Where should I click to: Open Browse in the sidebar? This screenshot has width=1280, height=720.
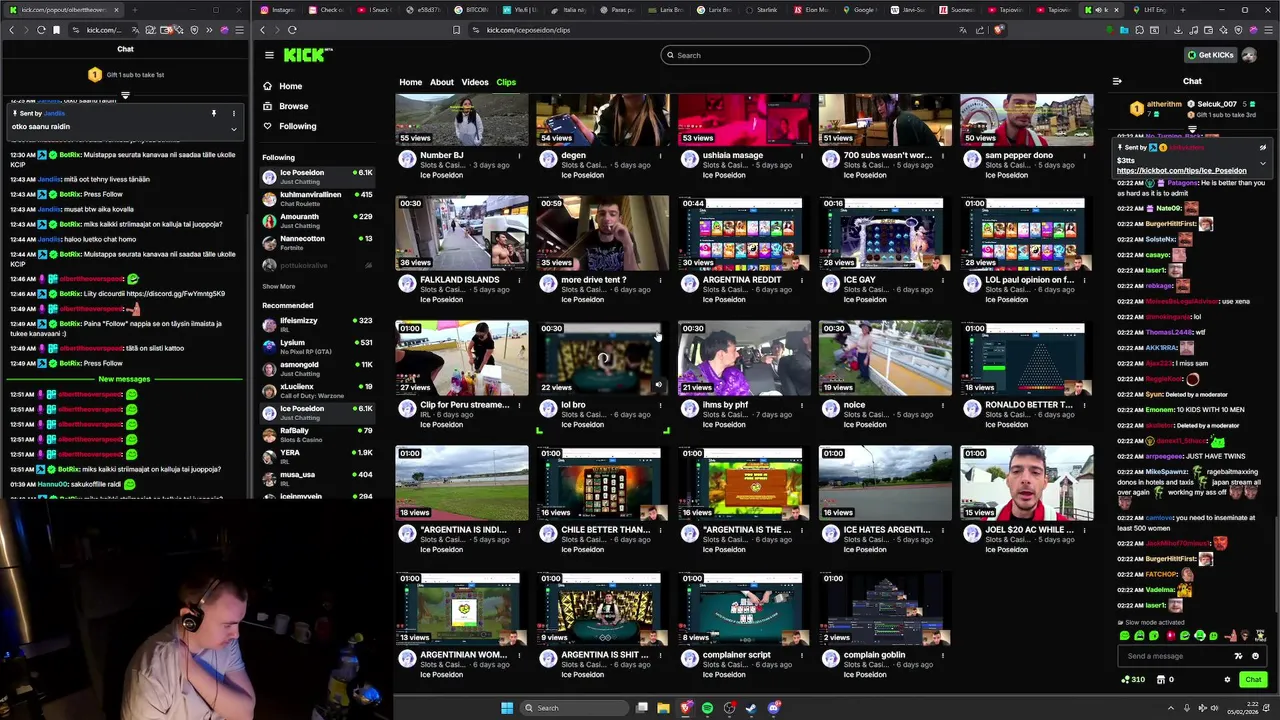(285, 106)
